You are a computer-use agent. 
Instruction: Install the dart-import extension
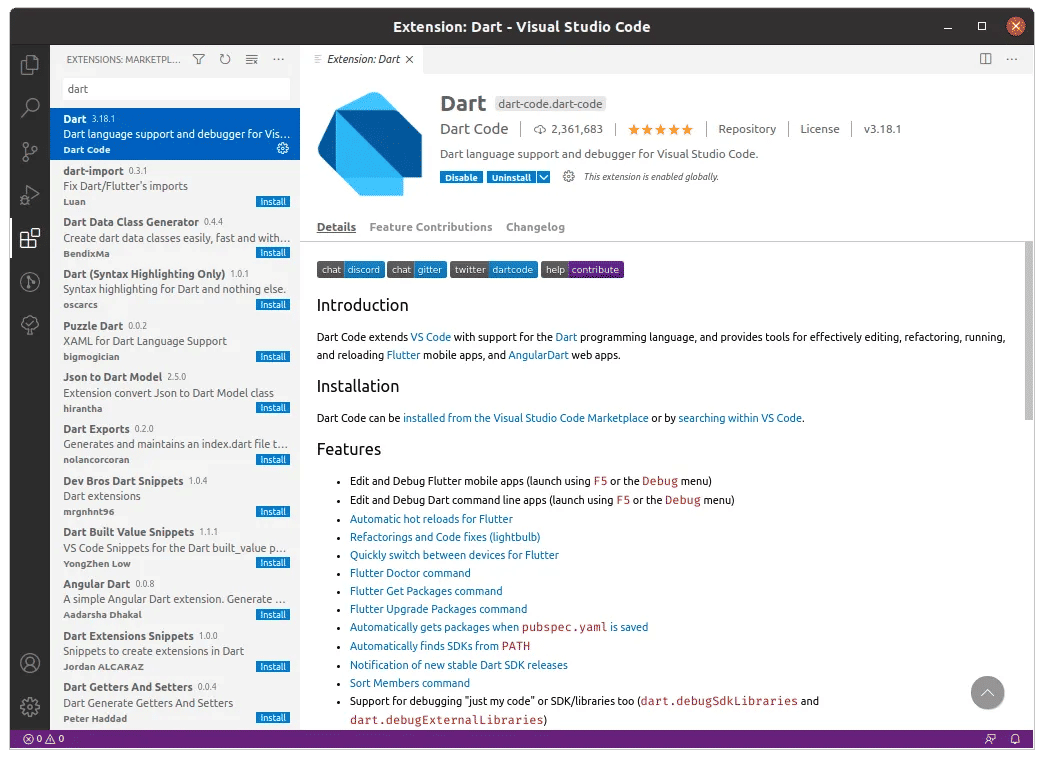point(273,202)
